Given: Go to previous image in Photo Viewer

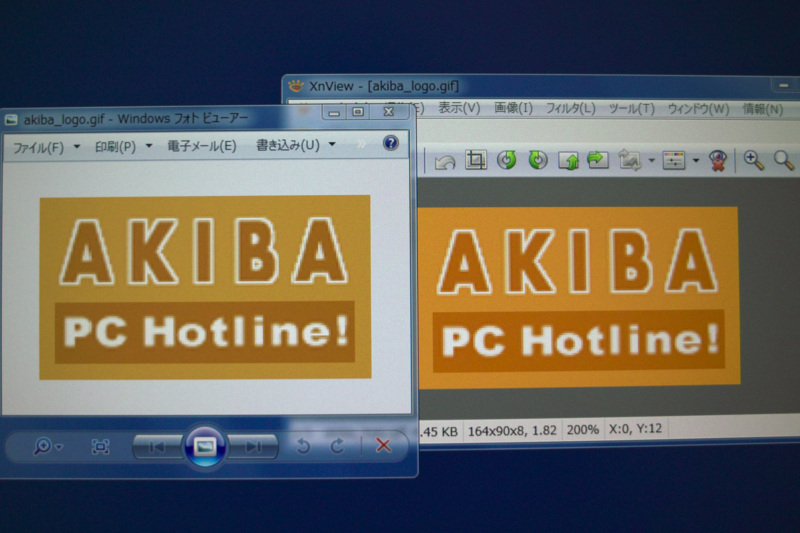Looking at the screenshot, I should tap(157, 447).
